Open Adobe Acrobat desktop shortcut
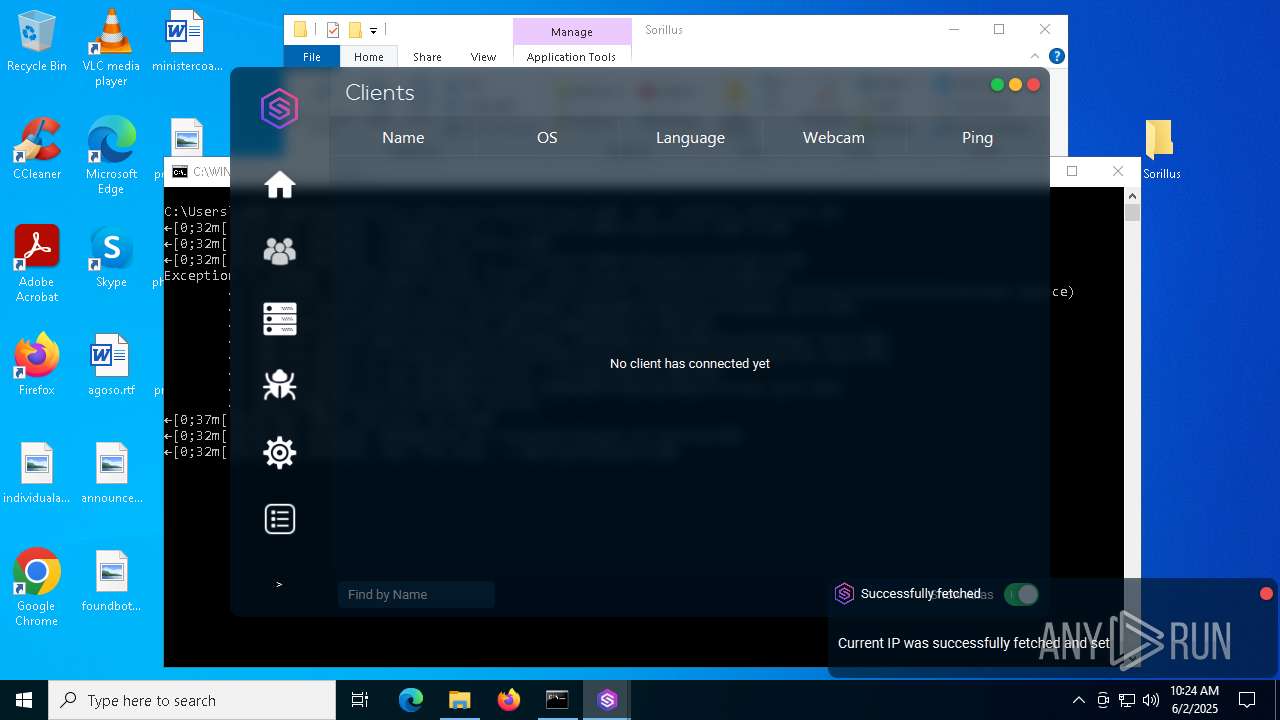Image resolution: width=1280 pixels, height=720 pixels. (x=37, y=264)
